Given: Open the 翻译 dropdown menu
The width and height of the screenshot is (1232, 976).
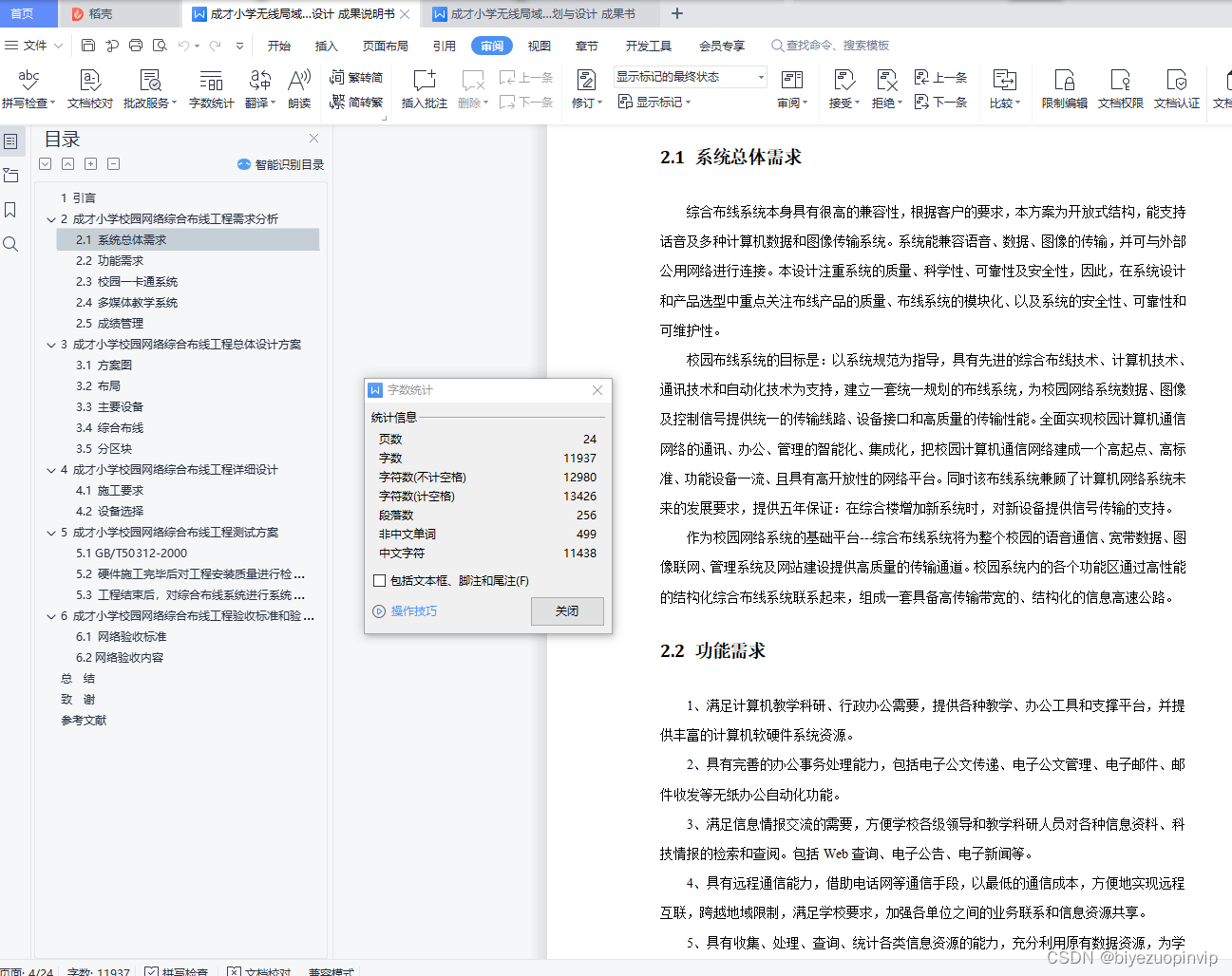Looking at the screenshot, I should pos(258,88).
